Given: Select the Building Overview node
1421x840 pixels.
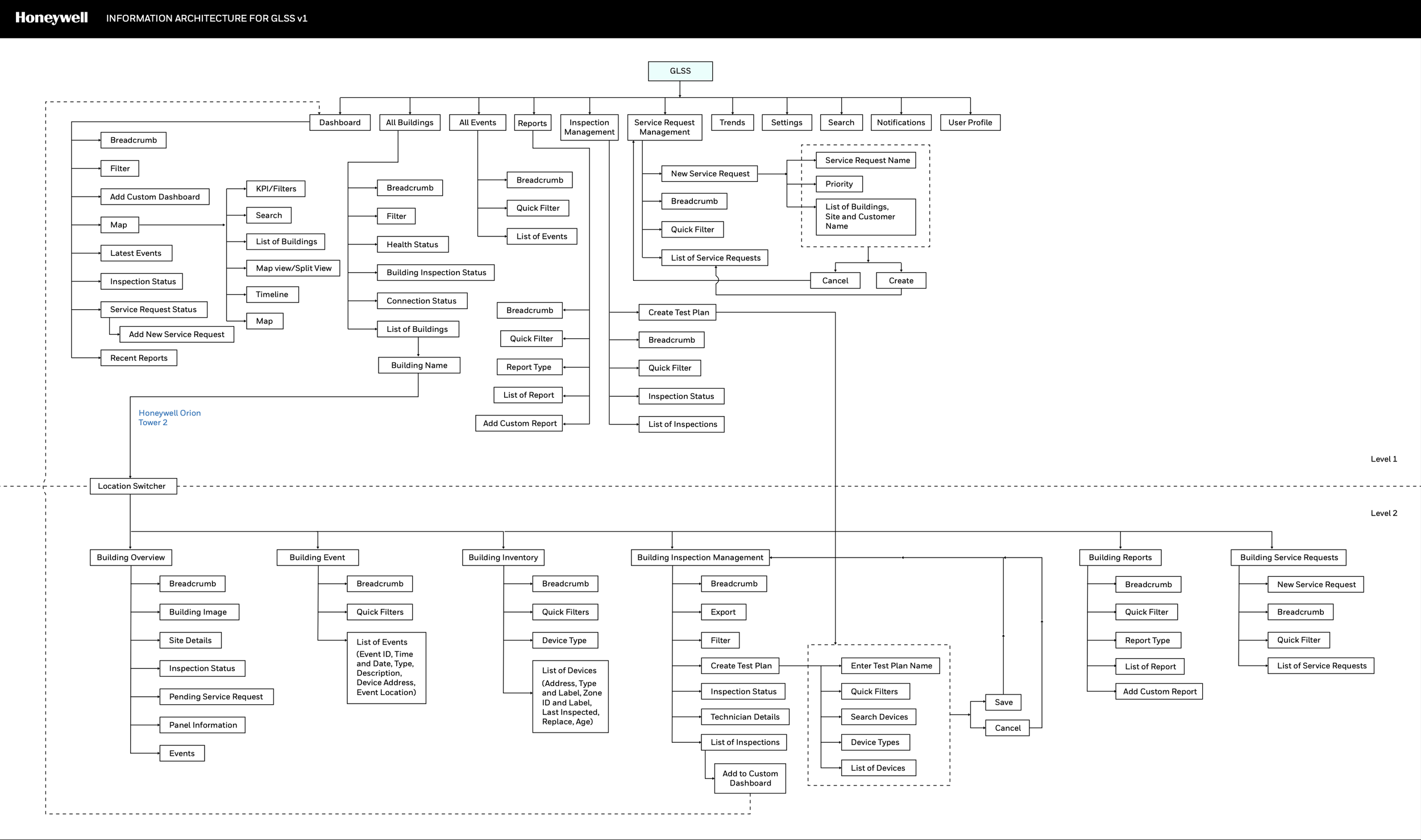Looking at the screenshot, I should click(x=131, y=557).
